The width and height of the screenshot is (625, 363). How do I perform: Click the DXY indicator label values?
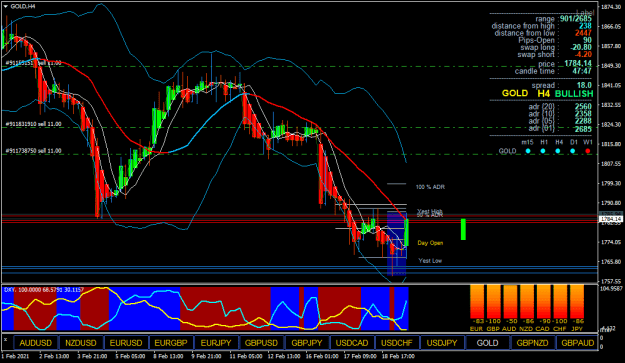click(44, 290)
